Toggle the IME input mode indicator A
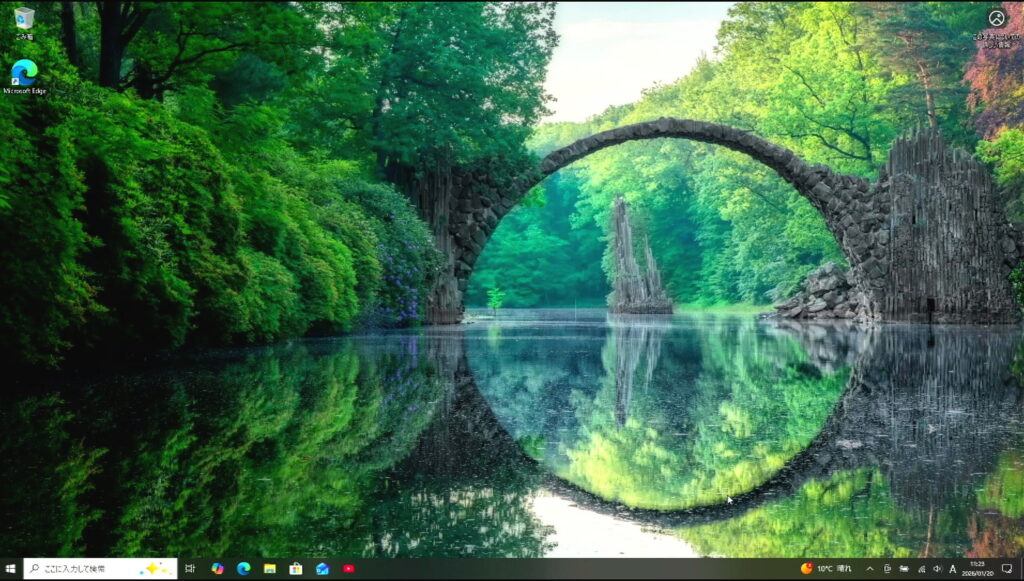The height and width of the screenshot is (581, 1024). pos(953,569)
